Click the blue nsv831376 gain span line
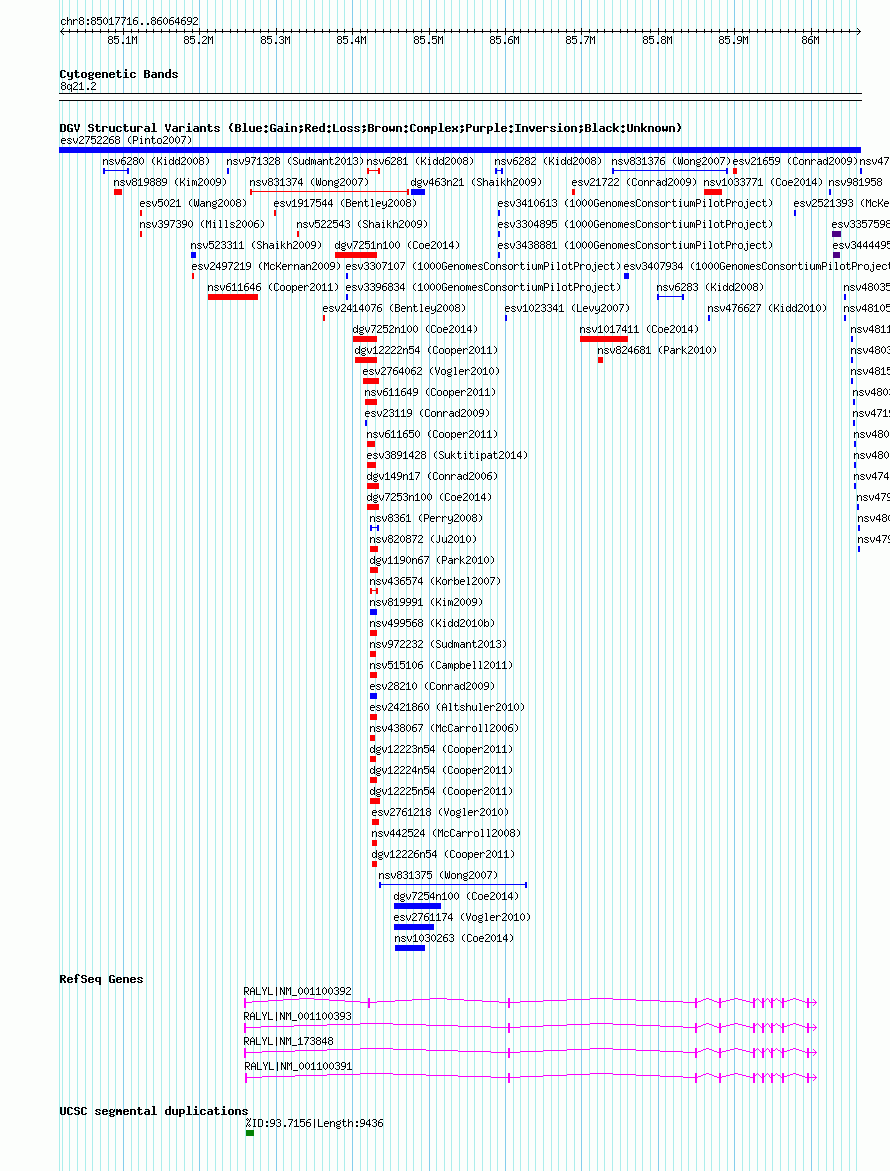Image resolution: width=890 pixels, height=1171 pixels. 670,171
